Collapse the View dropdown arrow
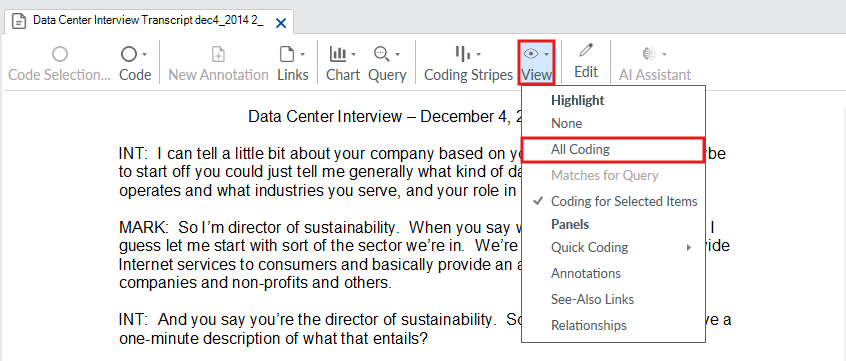This screenshot has height=361, width=846. tap(547, 55)
